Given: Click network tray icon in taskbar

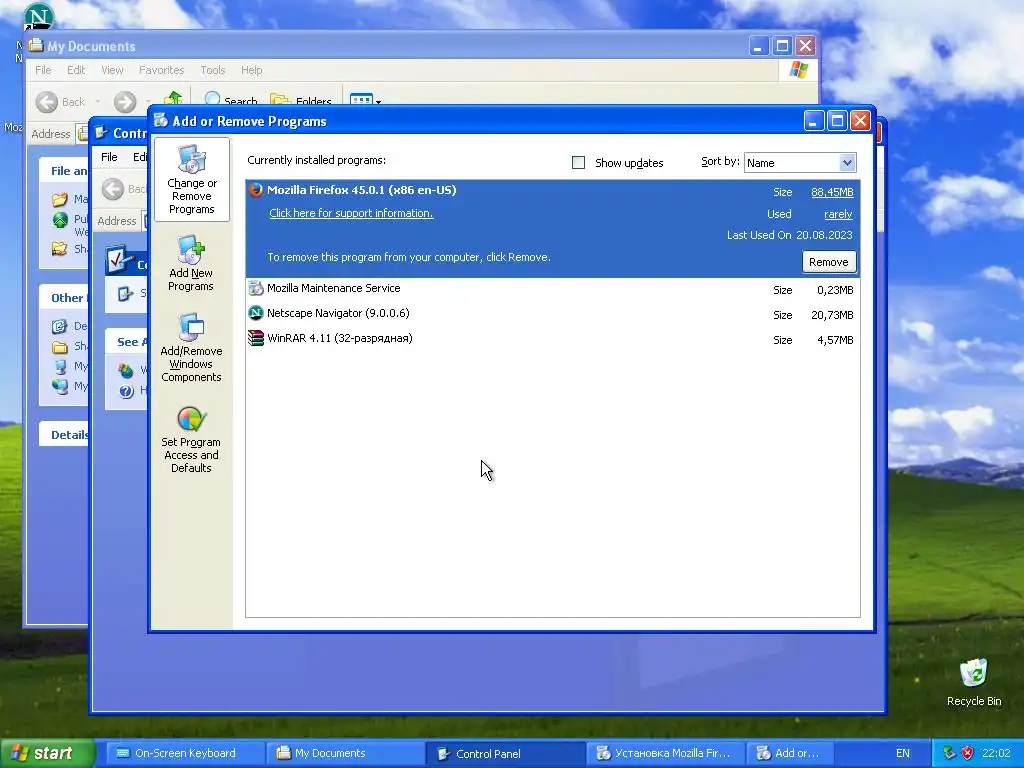Looking at the screenshot, I should pos(949,753).
